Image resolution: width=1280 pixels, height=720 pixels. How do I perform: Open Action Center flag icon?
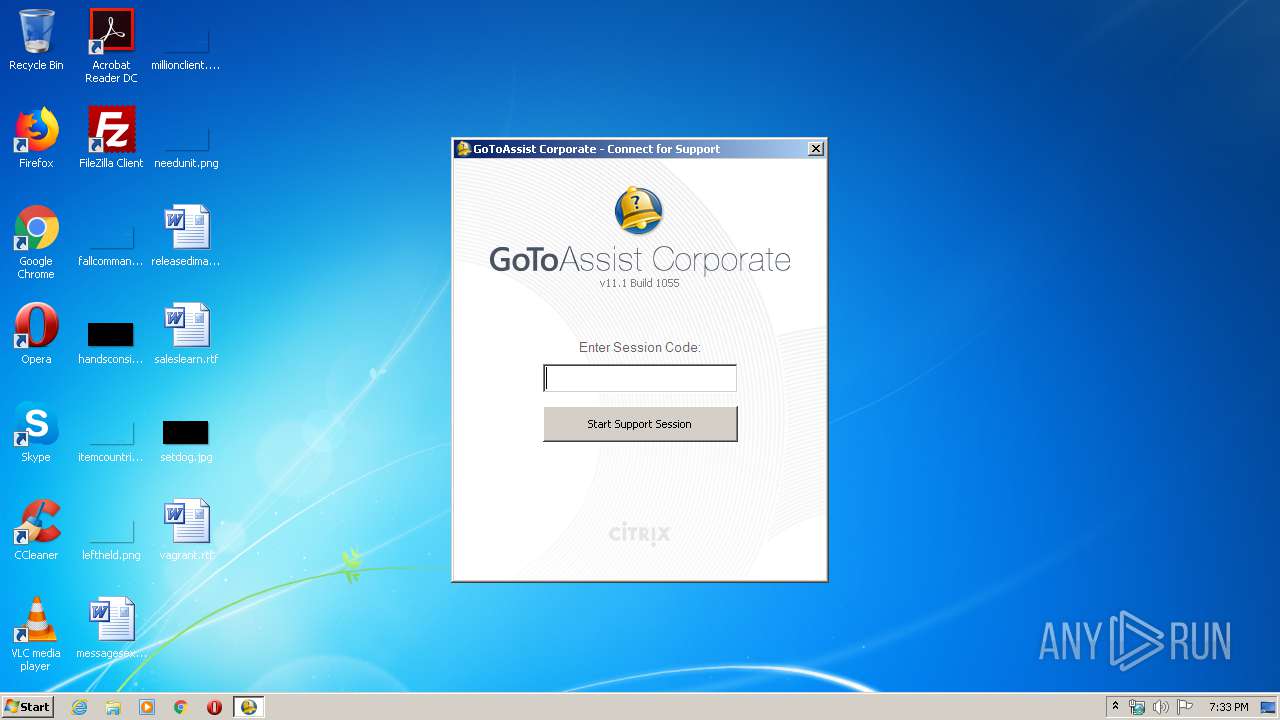pyautogui.click(x=1185, y=707)
